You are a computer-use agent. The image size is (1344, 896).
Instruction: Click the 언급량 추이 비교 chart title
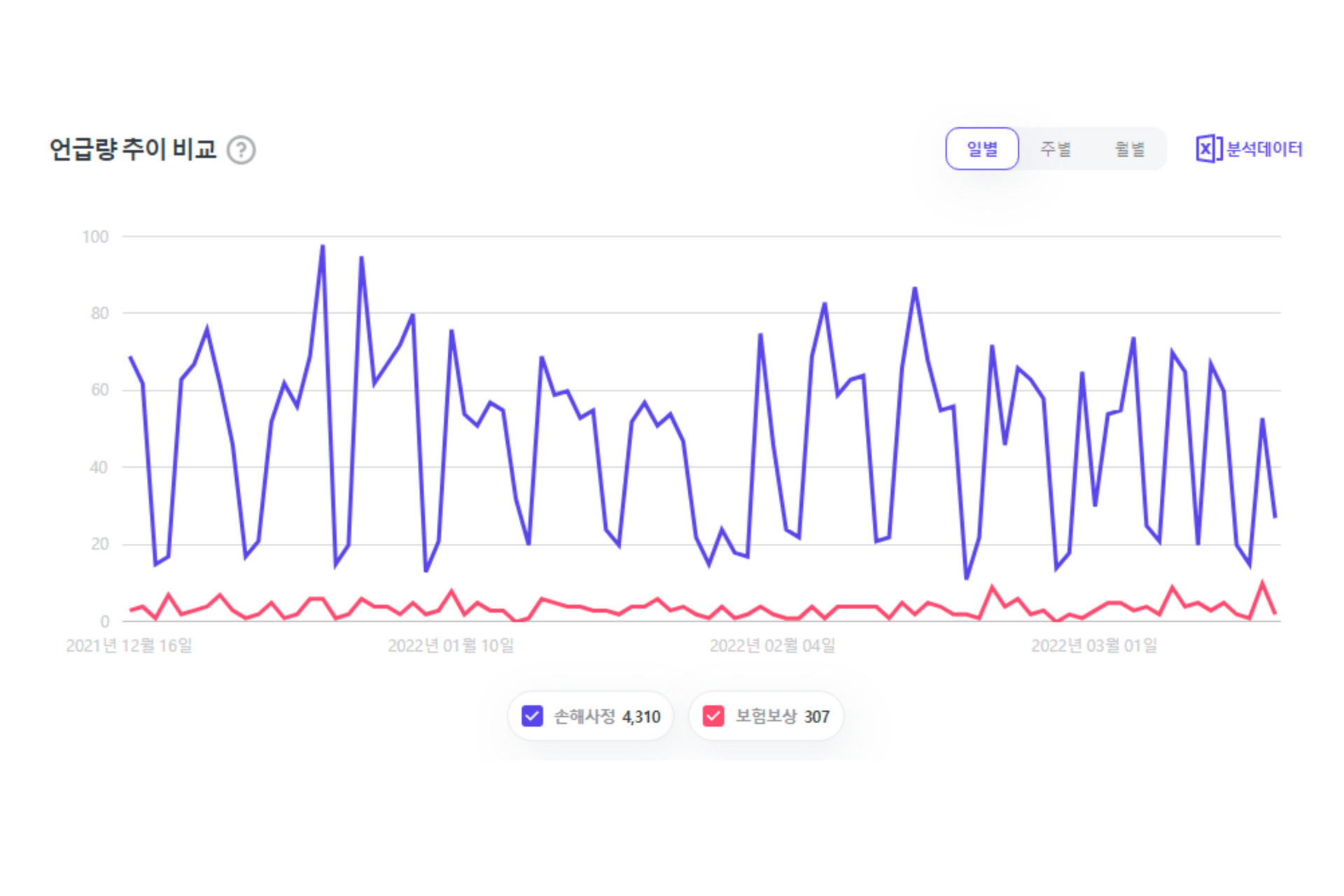(x=133, y=149)
